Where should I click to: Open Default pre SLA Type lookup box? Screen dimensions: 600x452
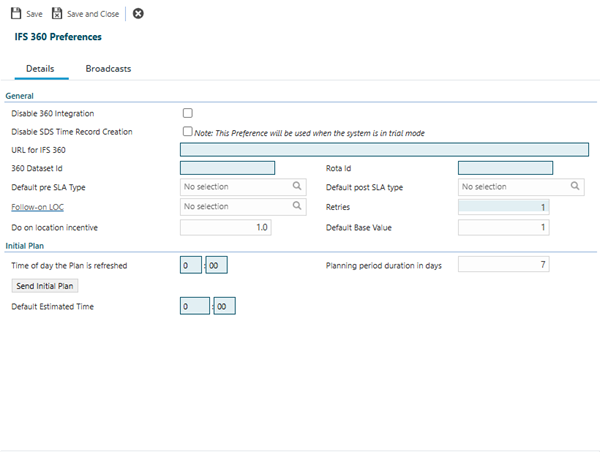[243, 187]
